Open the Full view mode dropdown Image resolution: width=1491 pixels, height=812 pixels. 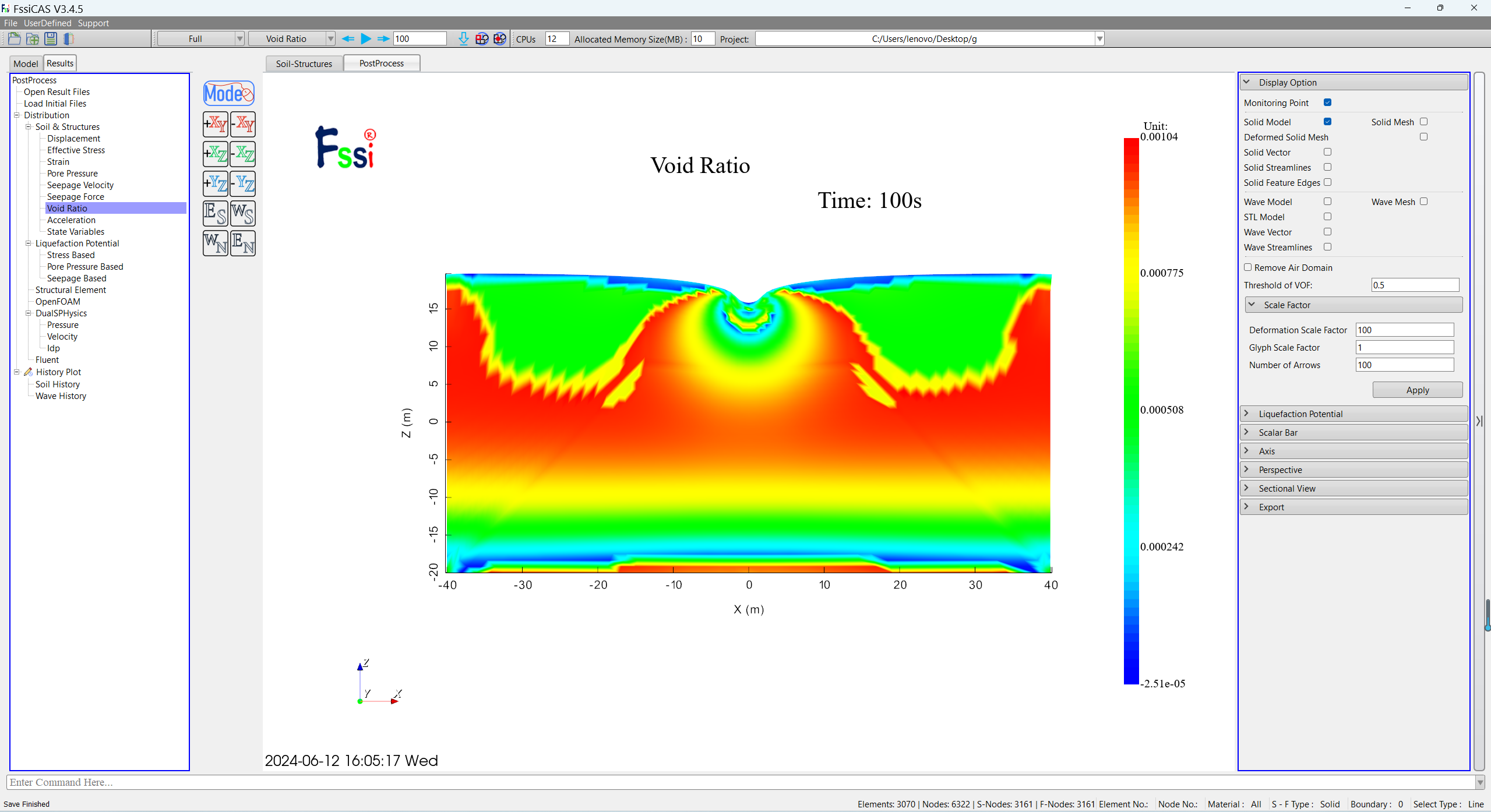200,39
